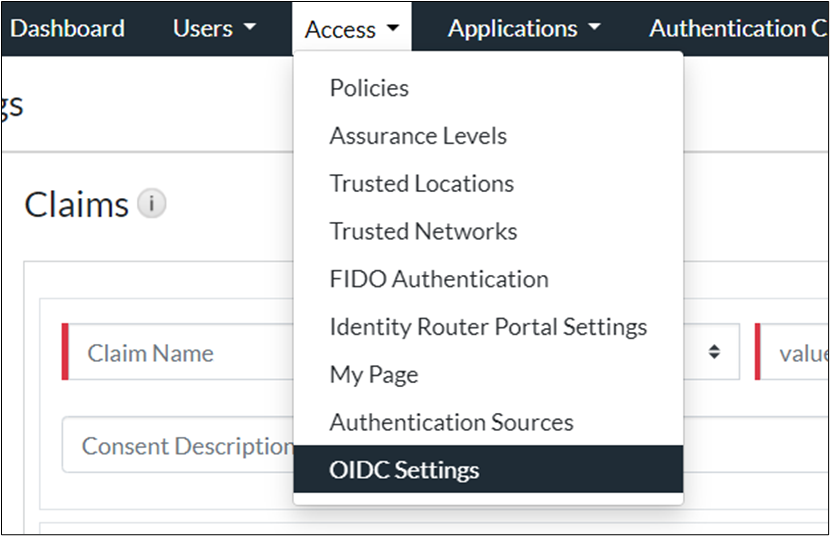The width and height of the screenshot is (830, 536).
Task: Focus the value input field
Action: coord(800,353)
